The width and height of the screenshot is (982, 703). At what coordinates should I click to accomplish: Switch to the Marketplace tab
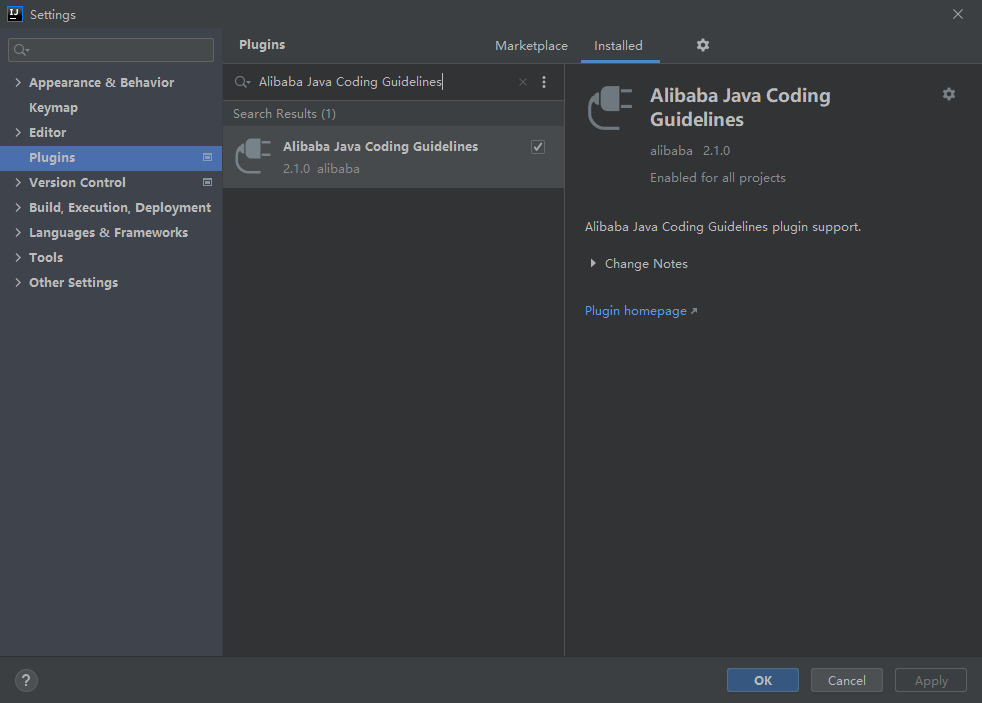(531, 46)
